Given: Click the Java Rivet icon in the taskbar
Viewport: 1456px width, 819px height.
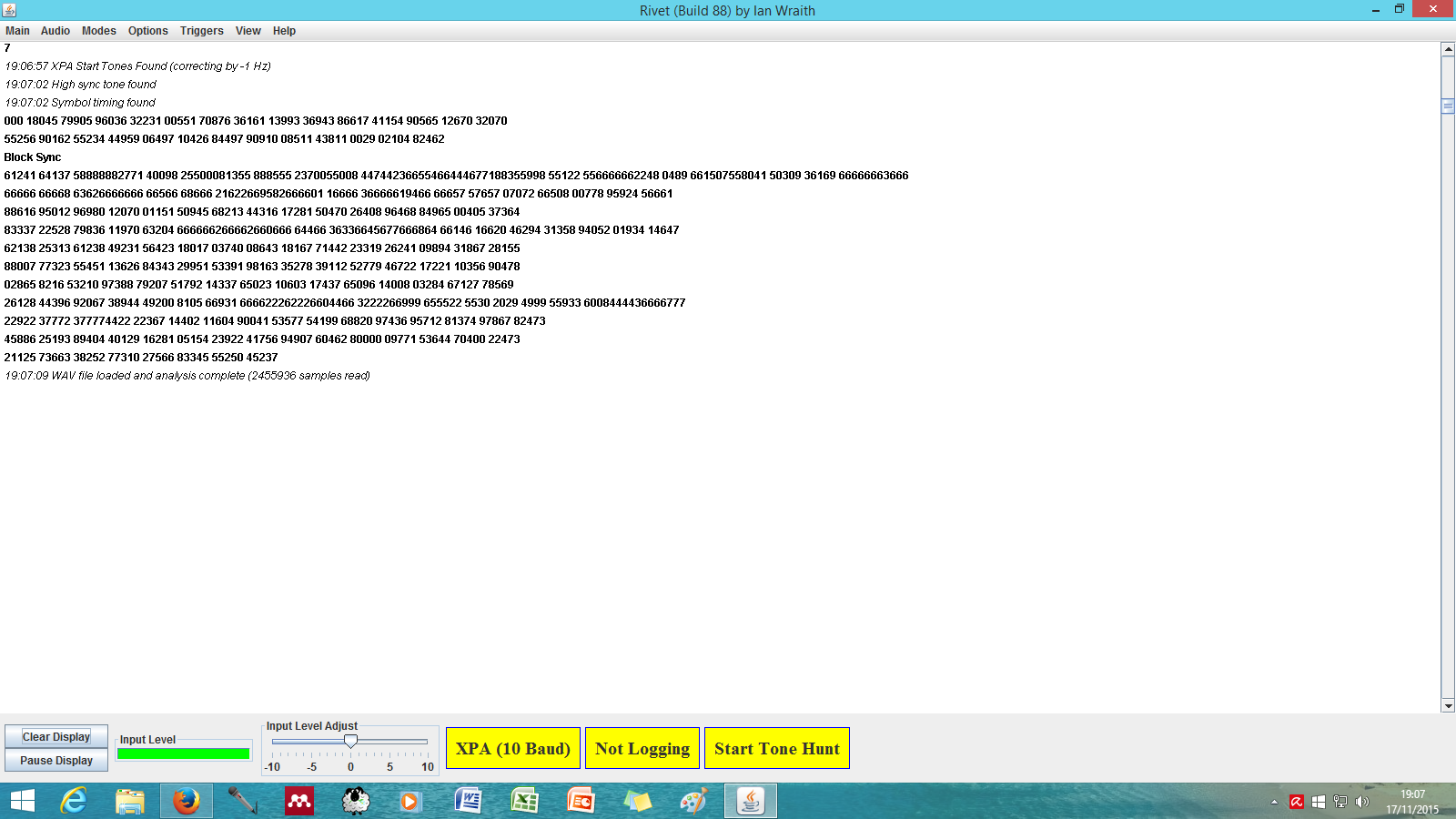Looking at the screenshot, I should [x=751, y=801].
